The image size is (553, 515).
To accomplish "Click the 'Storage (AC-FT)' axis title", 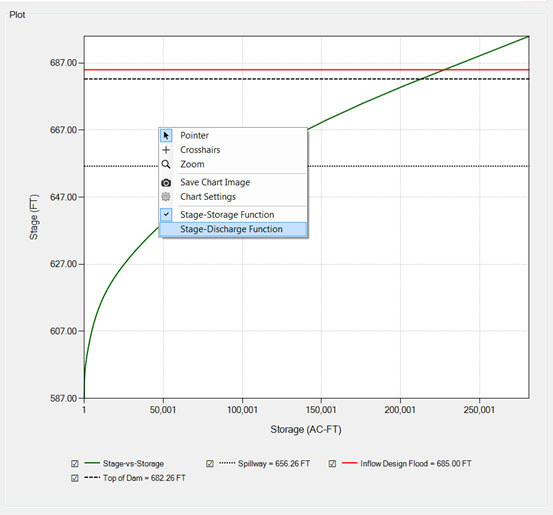I will click(x=306, y=430).
